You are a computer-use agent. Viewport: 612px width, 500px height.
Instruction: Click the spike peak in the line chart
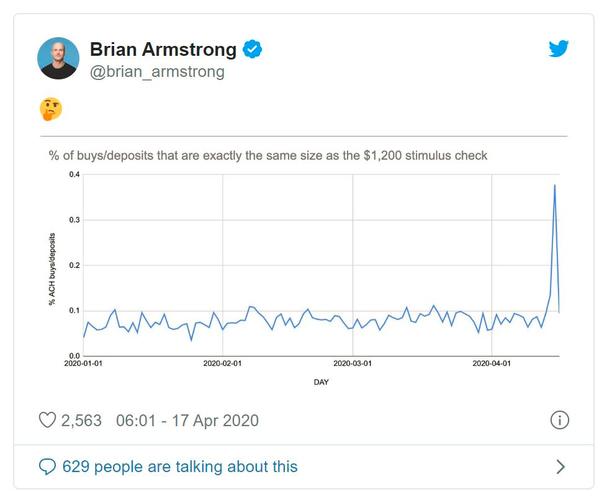[554, 185]
